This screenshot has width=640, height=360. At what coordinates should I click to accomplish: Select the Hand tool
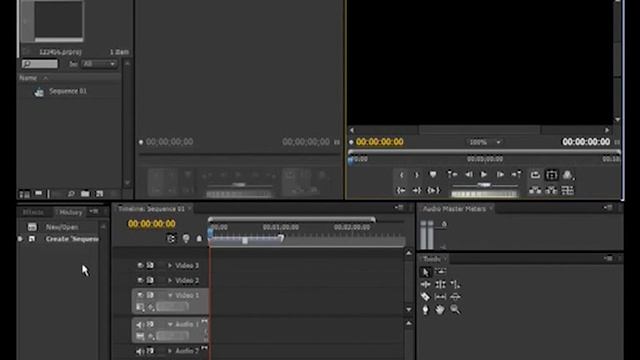tap(440, 310)
